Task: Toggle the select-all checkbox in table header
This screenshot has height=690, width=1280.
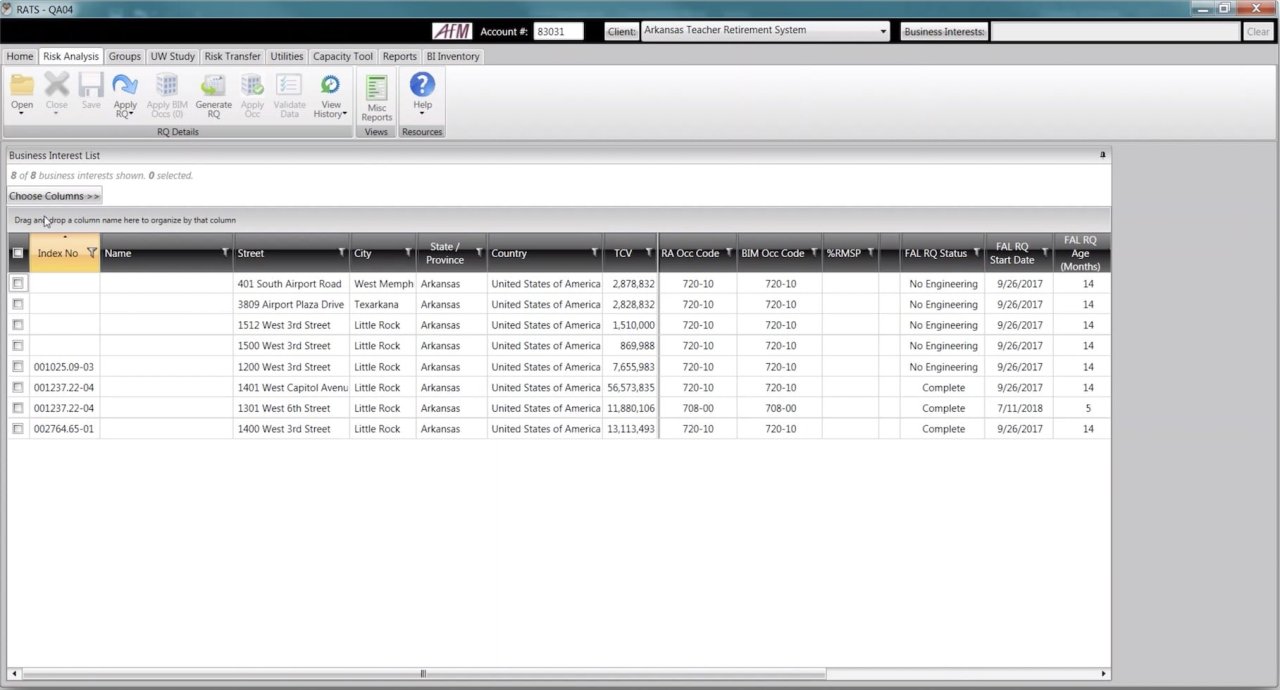Action: (x=18, y=253)
